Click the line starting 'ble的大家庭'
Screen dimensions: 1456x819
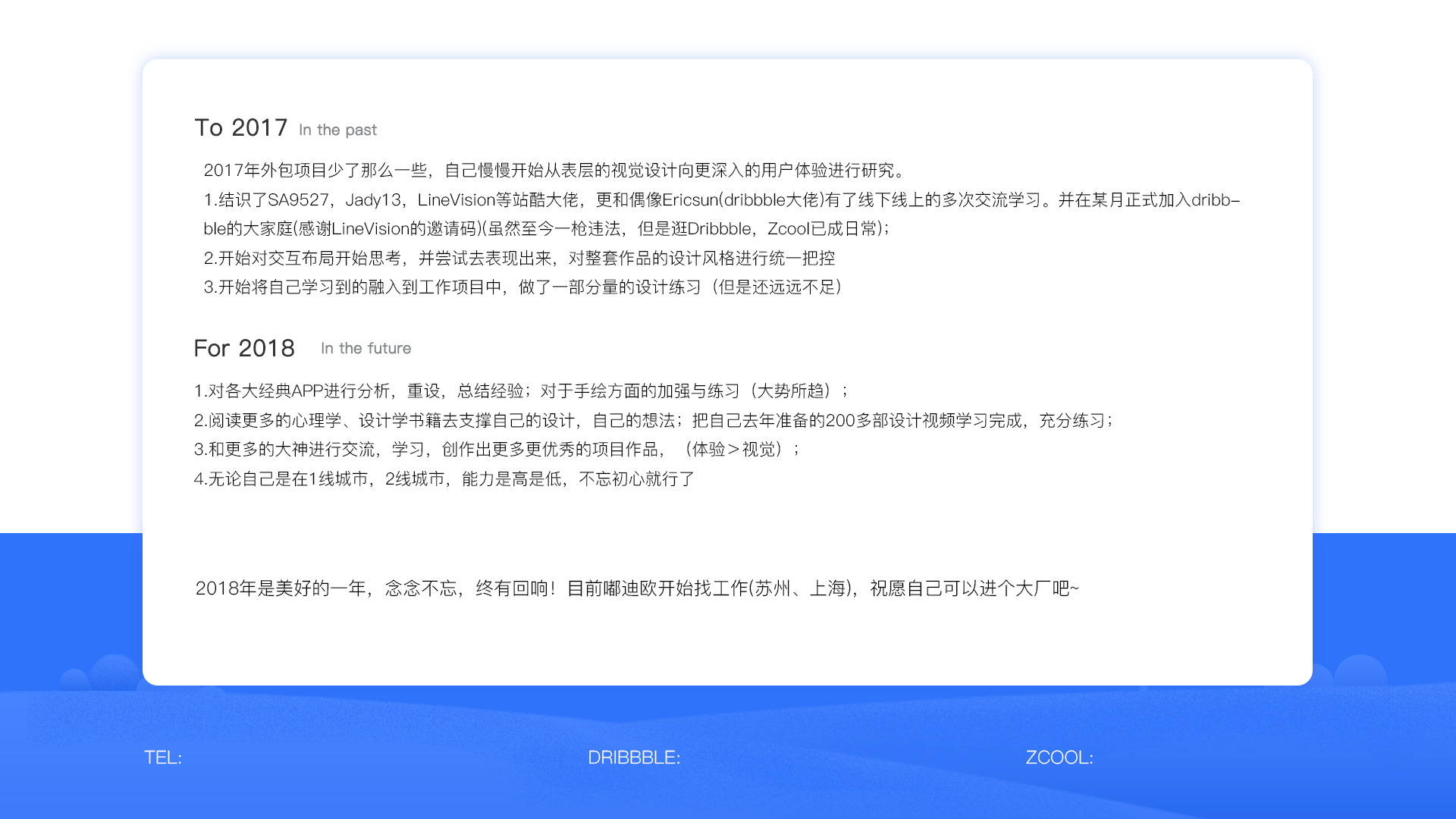pyautogui.click(x=546, y=228)
